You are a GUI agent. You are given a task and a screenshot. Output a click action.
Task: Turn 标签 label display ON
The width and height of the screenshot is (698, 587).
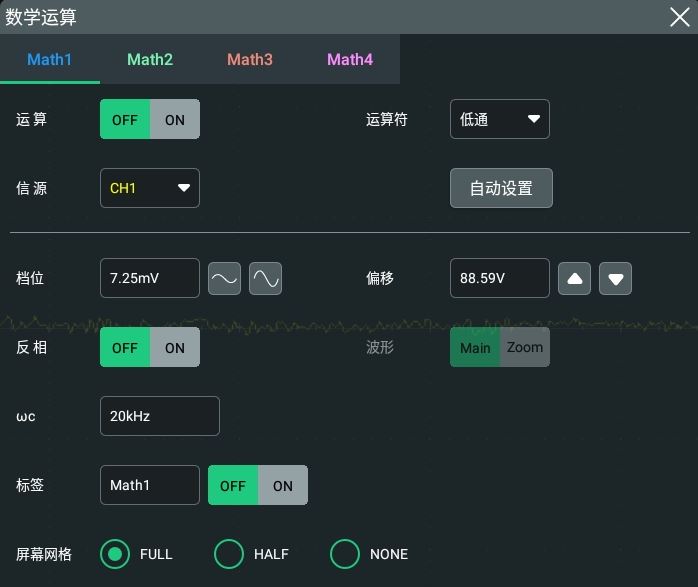pos(283,485)
